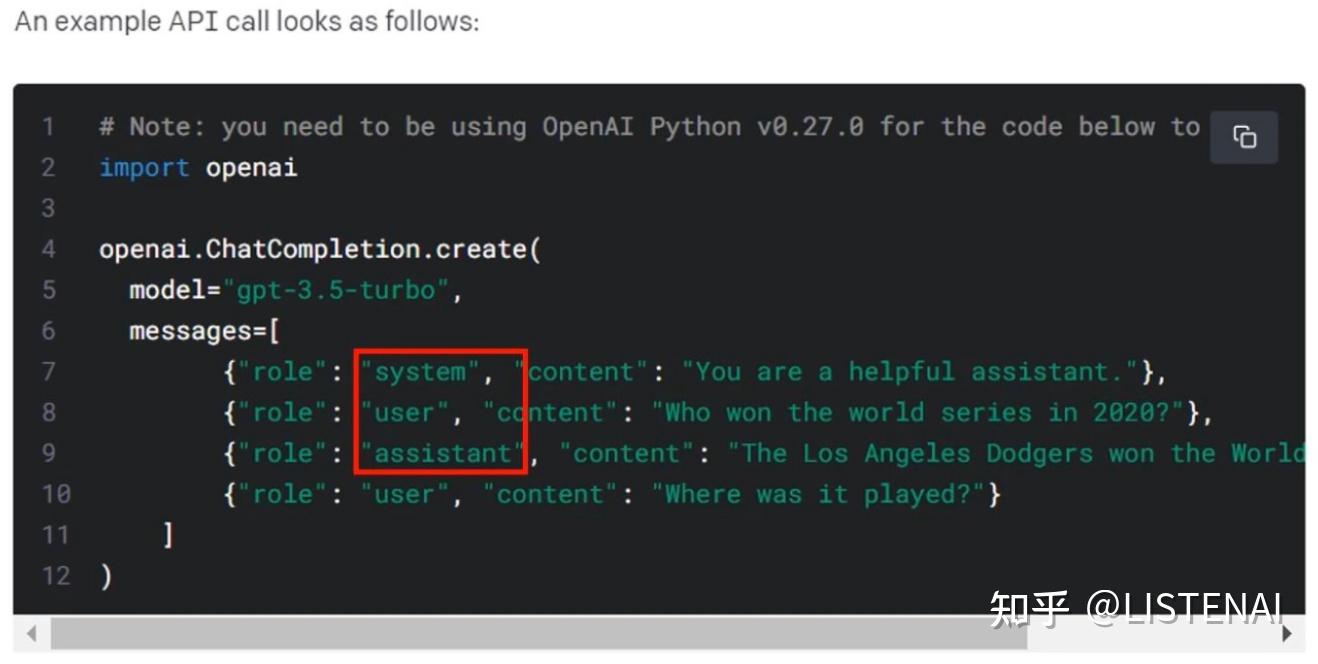Click the messages= parameter on line 6
Image resolution: width=1318 pixels, height=664 pixels.
[x=203, y=331]
